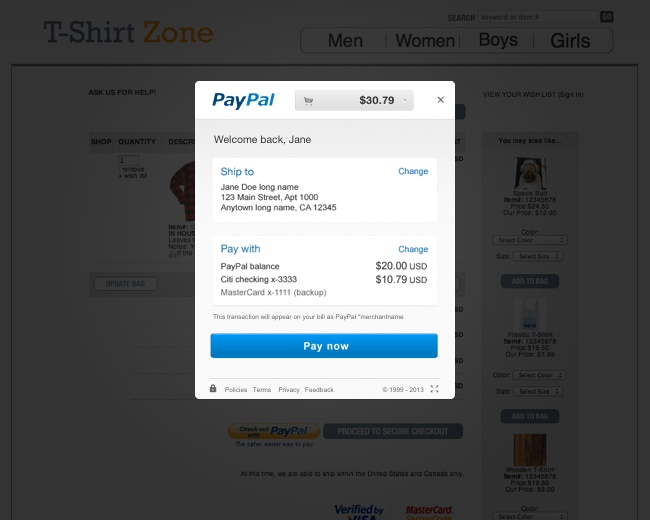Click the fullscreen expand icon in PayPal footer

tap(434, 389)
